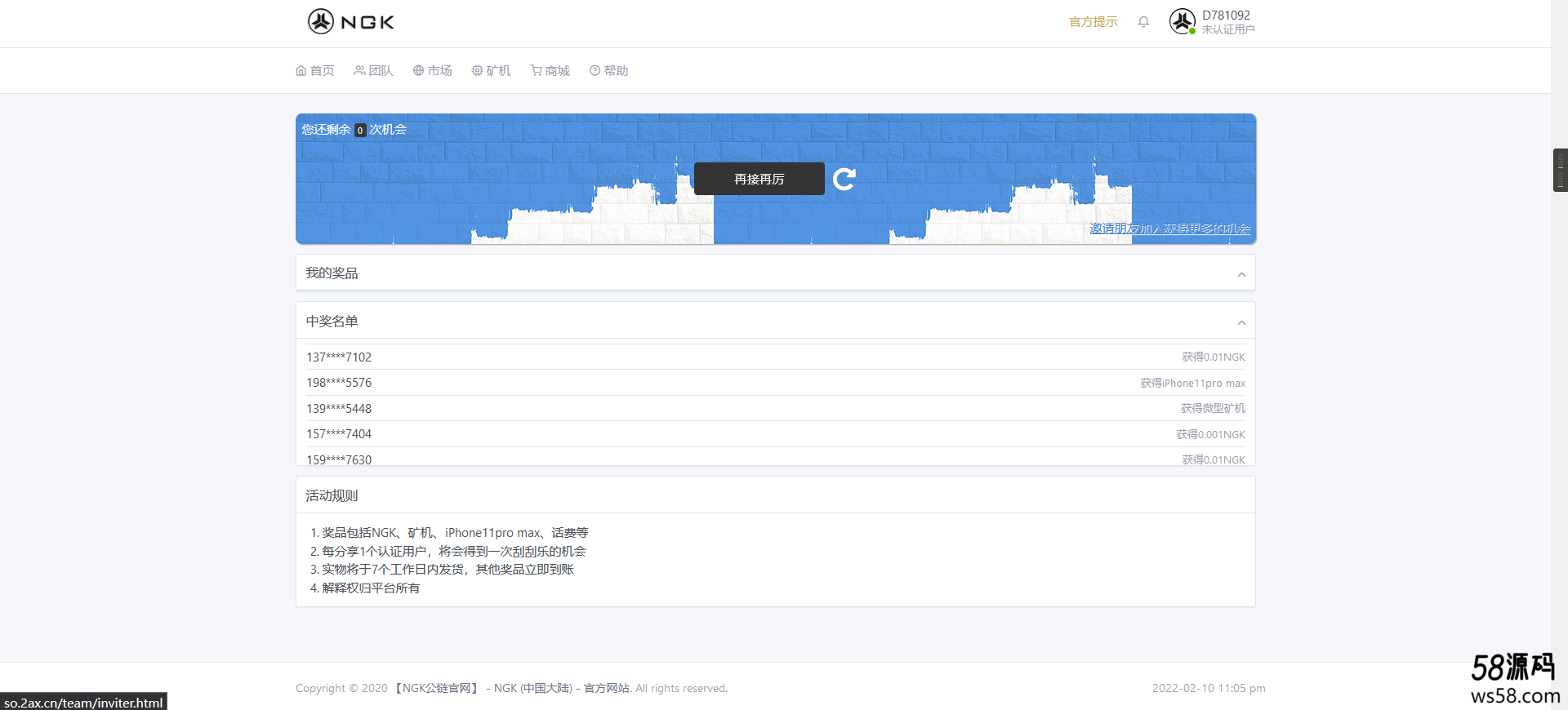Collapse the 中奖名单 panel chevron
This screenshot has height=710, width=1568.
pos(1241,322)
